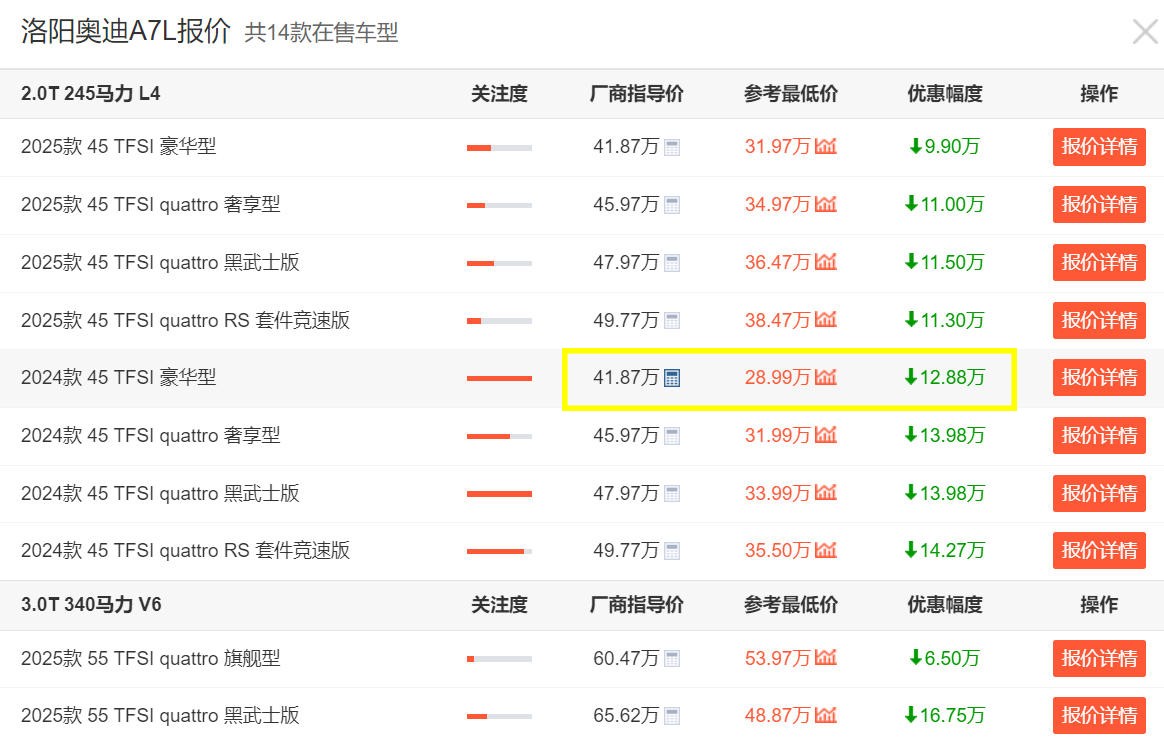Open calculator icon beside 65.62万 55 黑武士版
The width and height of the screenshot is (1164, 741).
[x=672, y=716]
